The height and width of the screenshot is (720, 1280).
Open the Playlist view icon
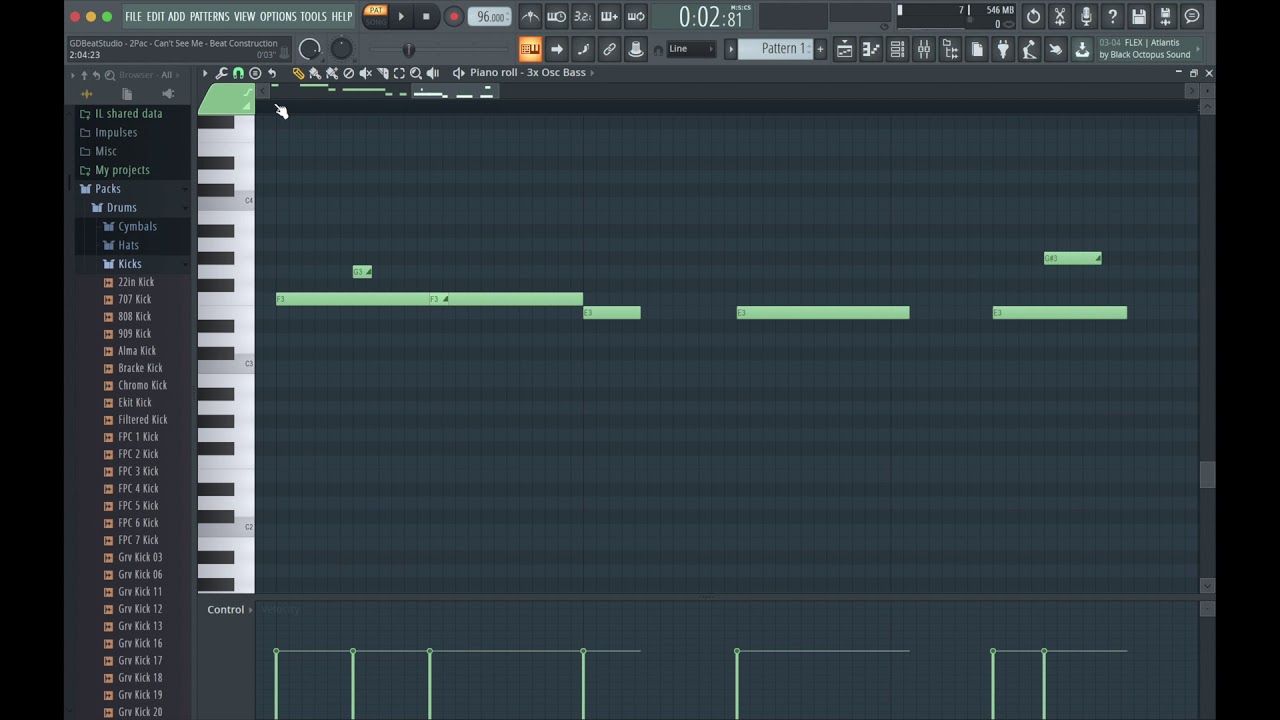(x=845, y=49)
